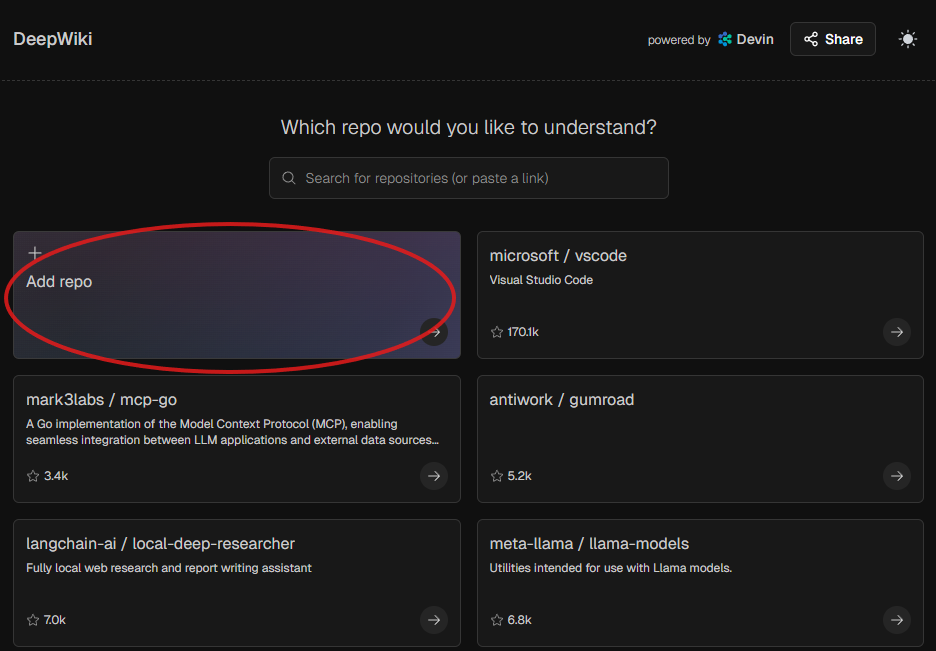
Task: Click 'Which repo would you like to understand?' heading
Action: click(469, 127)
